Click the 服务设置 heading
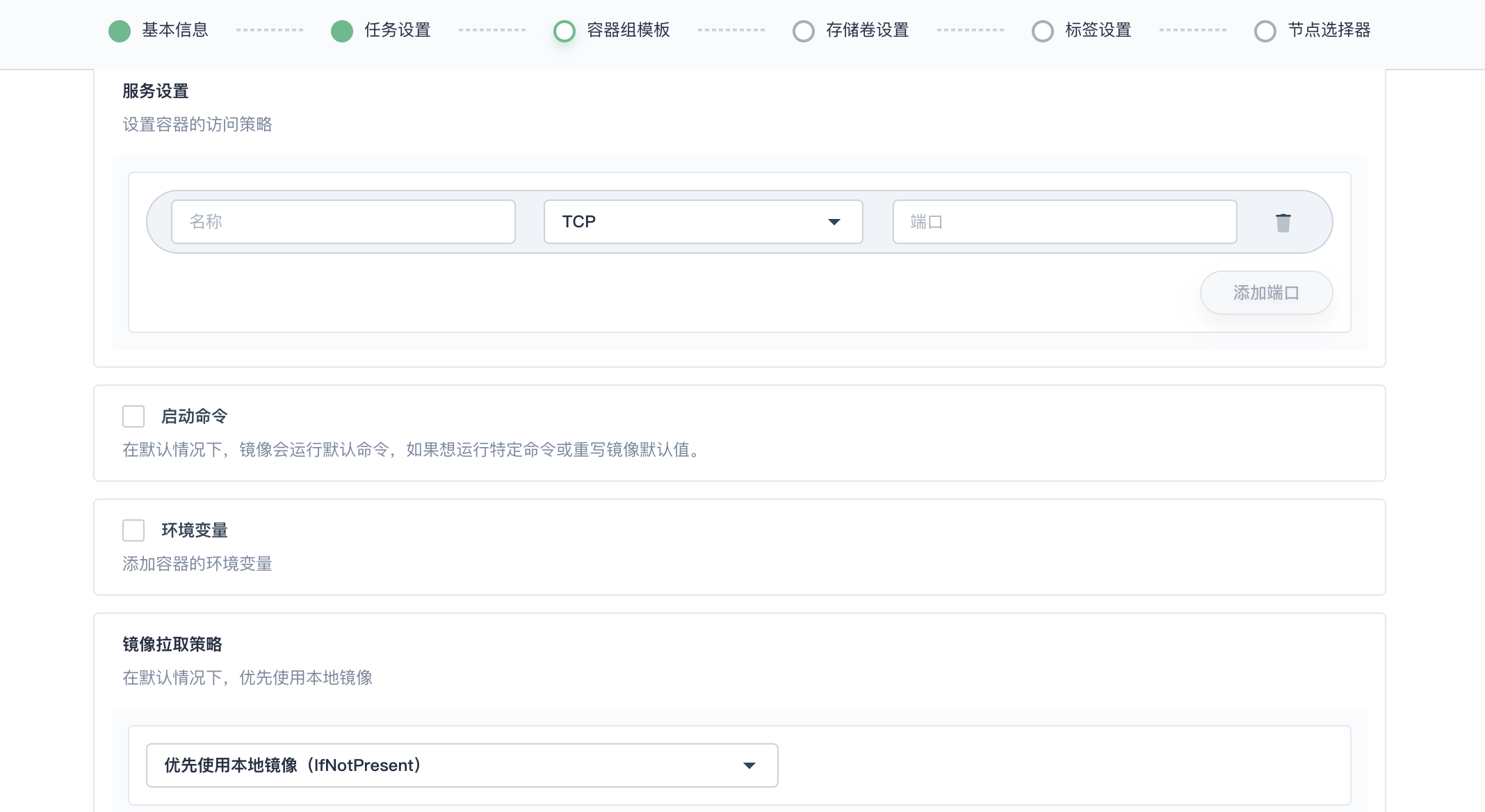The image size is (1485, 812). (156, 91)
